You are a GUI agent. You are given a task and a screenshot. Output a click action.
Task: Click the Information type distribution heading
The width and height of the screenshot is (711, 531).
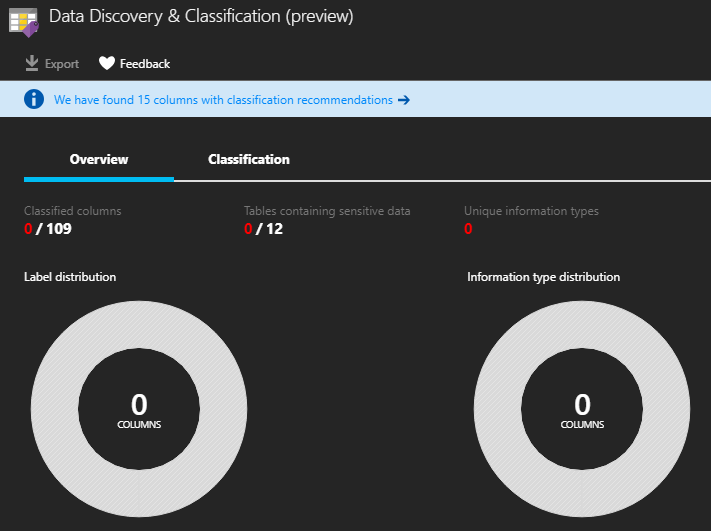543,277
